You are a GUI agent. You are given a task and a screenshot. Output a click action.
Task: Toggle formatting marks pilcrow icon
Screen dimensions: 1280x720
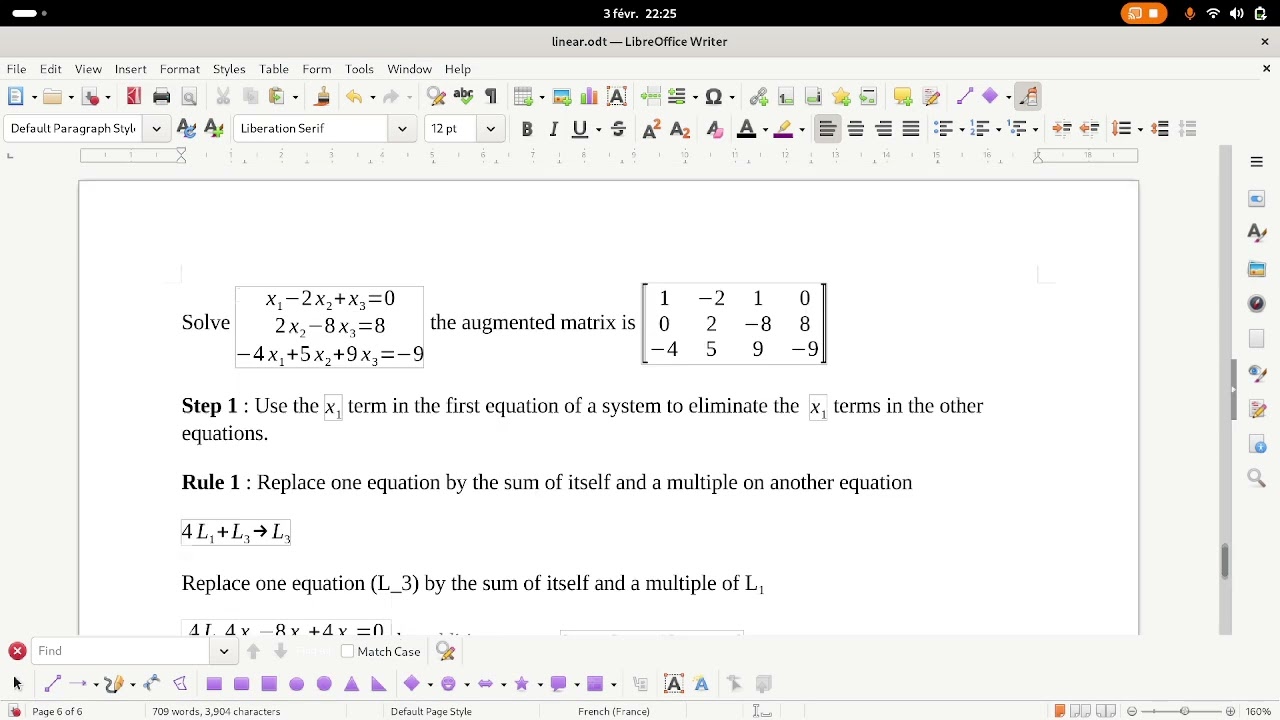[491, 97]
